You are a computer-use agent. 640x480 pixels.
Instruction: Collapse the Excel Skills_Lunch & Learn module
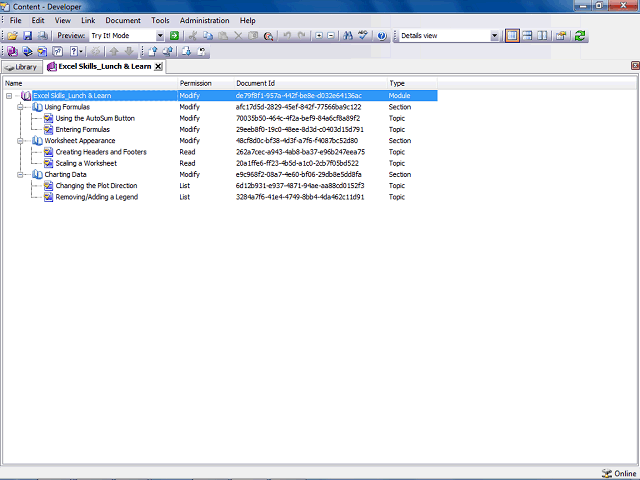pyautogui.click(x=9, y=96)
